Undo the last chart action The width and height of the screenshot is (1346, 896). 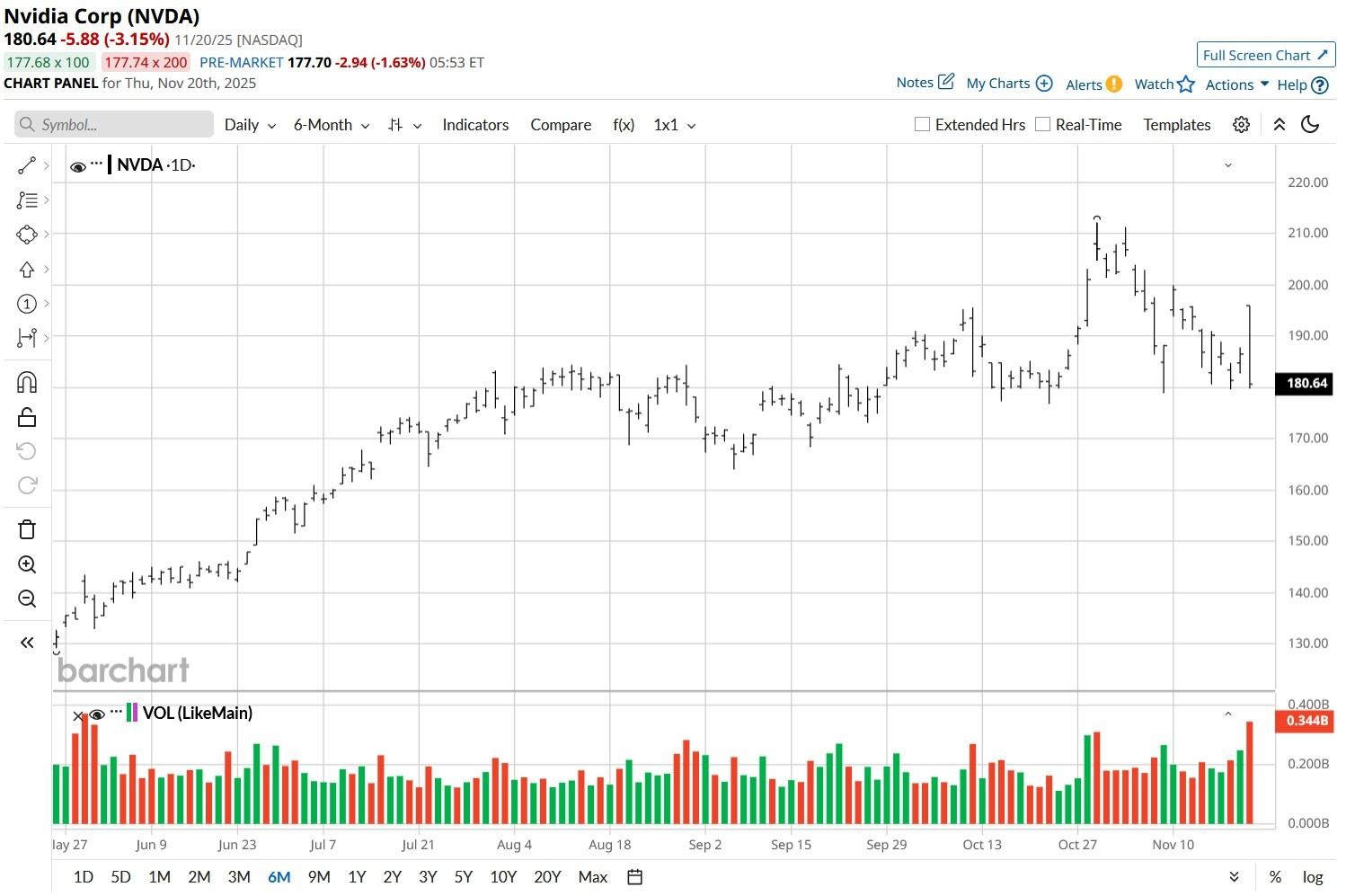27,451
